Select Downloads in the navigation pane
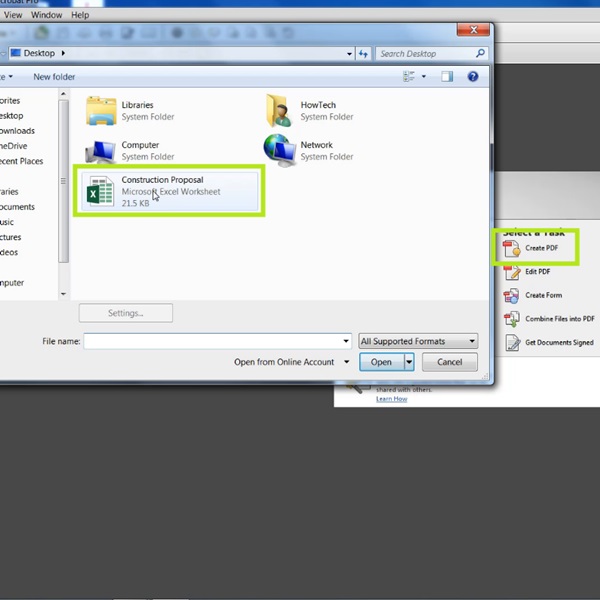600x600 pixels. (17, 131)
